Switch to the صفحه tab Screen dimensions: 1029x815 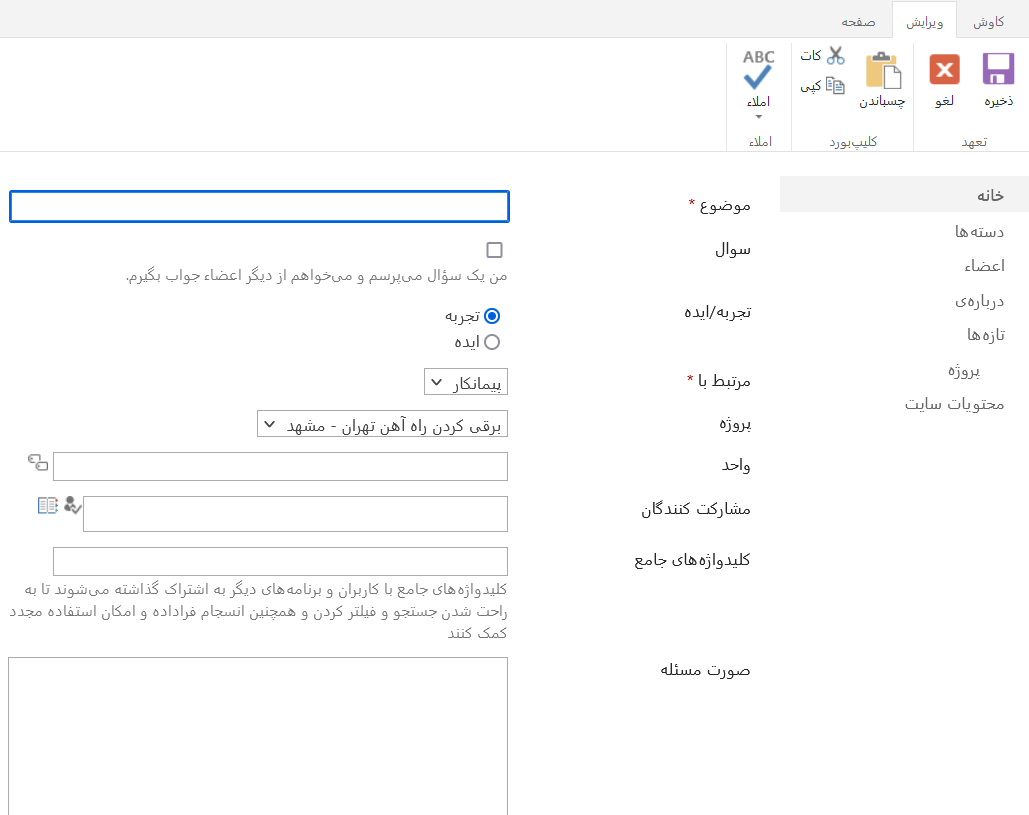tap(858, 22)
